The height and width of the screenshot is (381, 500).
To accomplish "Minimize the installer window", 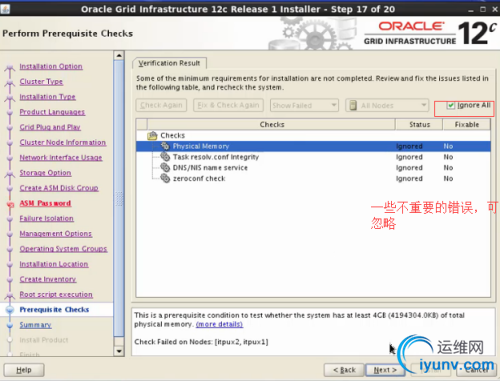I will coord(471,10).
